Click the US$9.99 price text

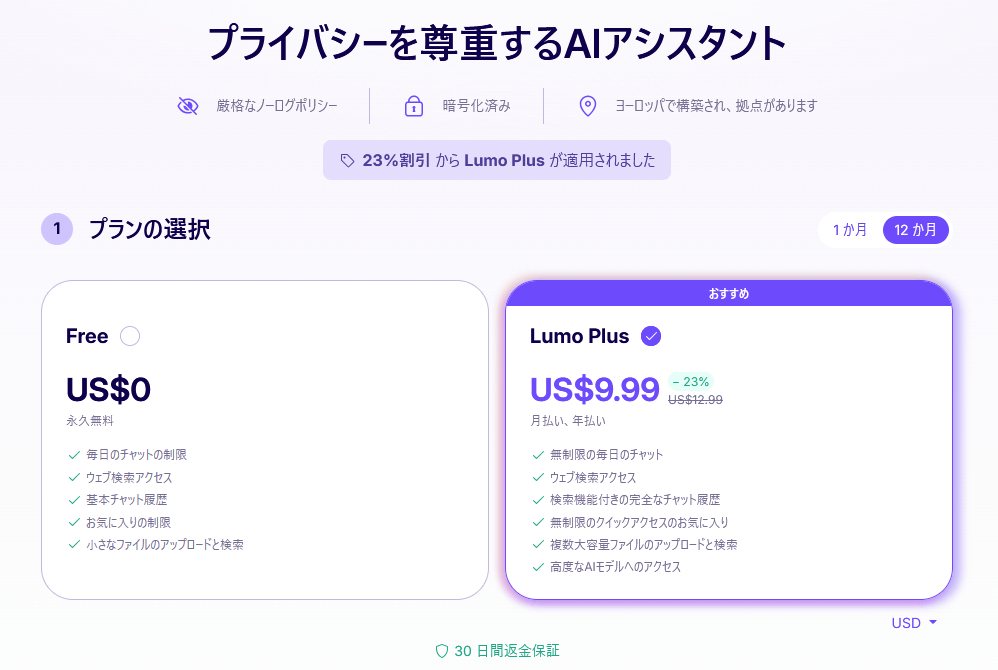point(594,389)
